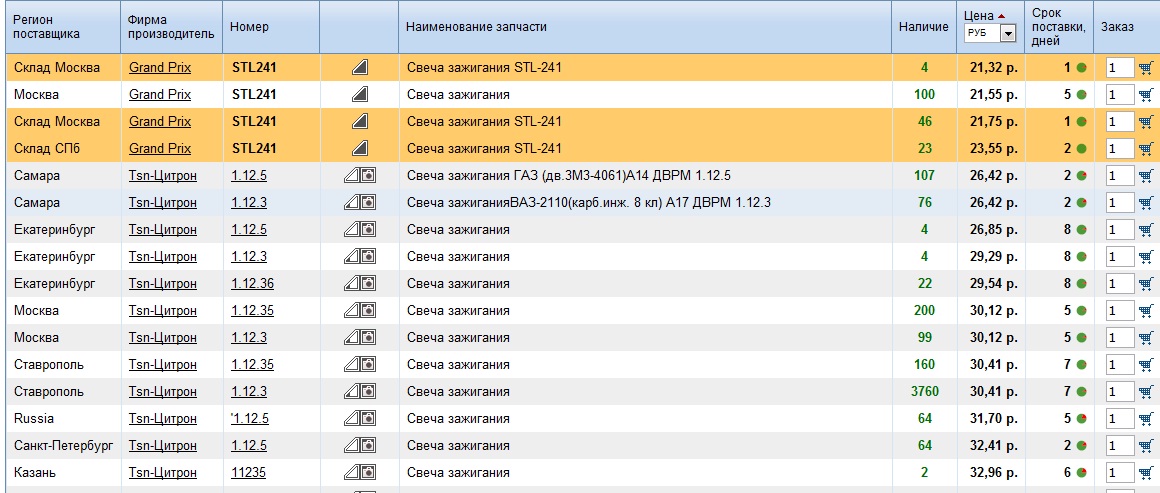Open Grand Prix link in Склад СПб row

[x=160, y=149]
